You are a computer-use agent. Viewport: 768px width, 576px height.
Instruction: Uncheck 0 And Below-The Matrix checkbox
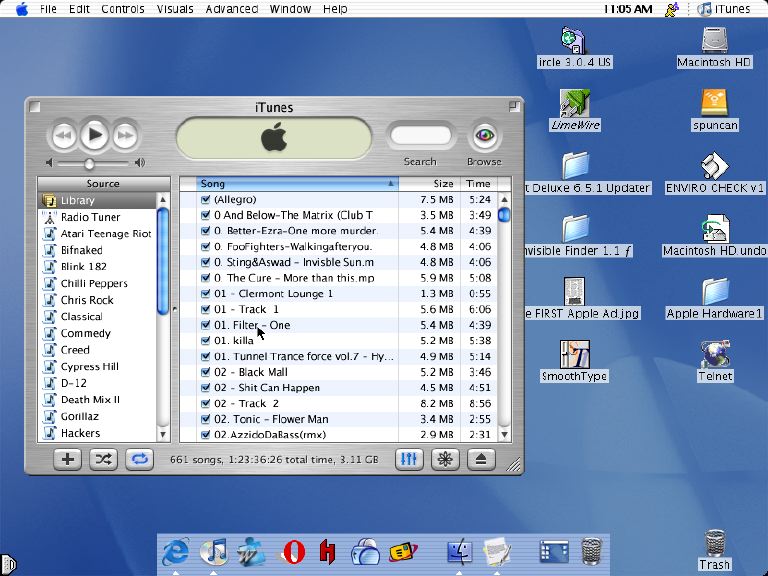206,215
